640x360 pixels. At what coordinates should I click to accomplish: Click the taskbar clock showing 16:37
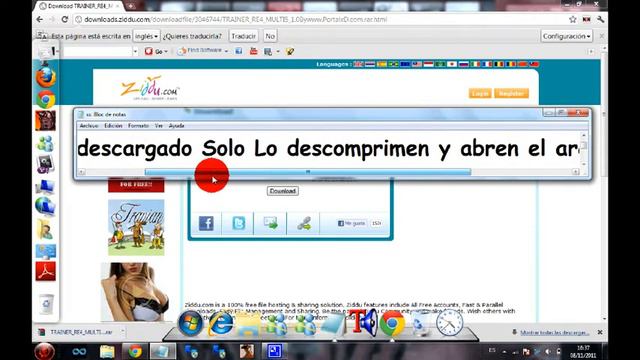pyautogui.click(x=583, y=351)
